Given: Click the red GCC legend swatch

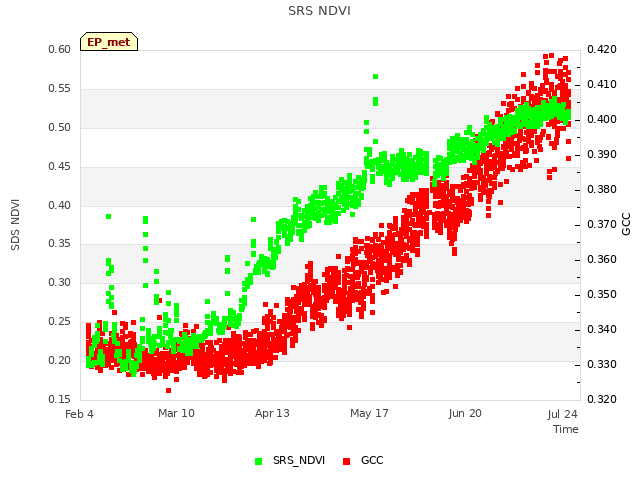Looking at the screenshot, I should pos(347,461).
